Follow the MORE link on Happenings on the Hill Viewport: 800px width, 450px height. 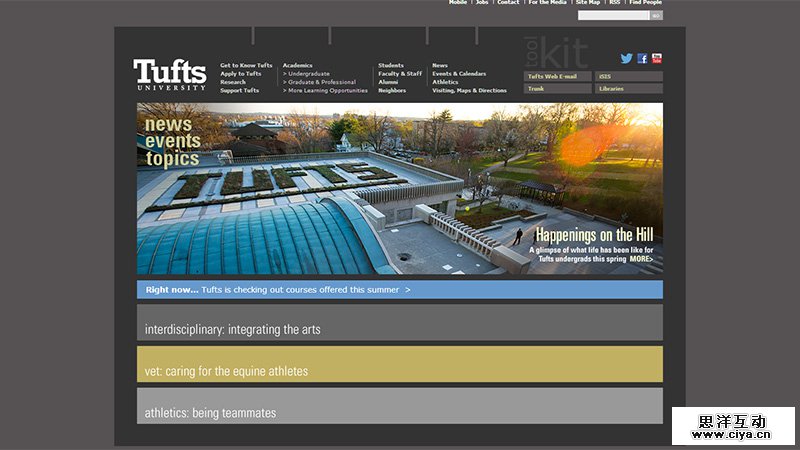tap(642, 259)
